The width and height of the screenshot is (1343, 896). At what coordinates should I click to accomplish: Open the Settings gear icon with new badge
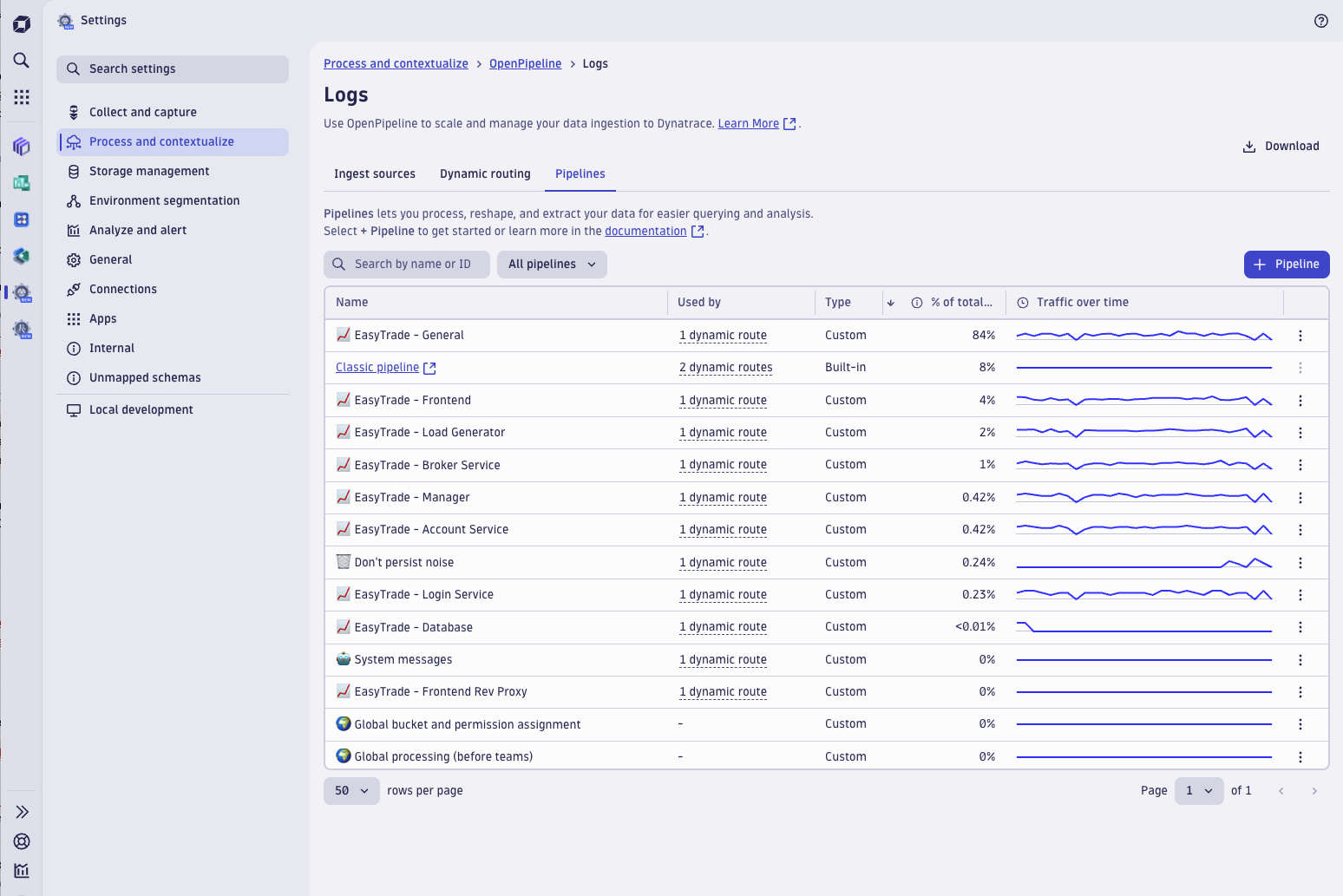(x=21, y=293)
